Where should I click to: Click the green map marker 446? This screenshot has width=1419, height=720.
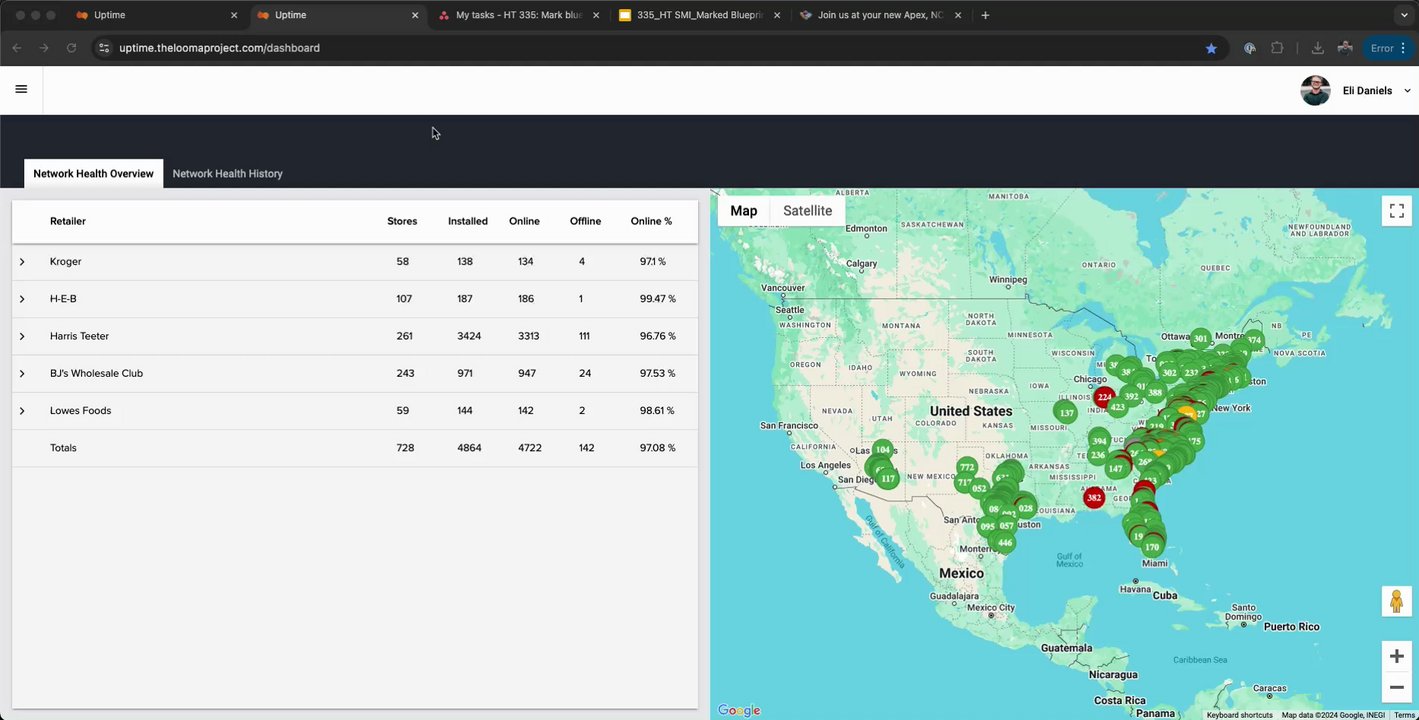[x=1005, y=542]
